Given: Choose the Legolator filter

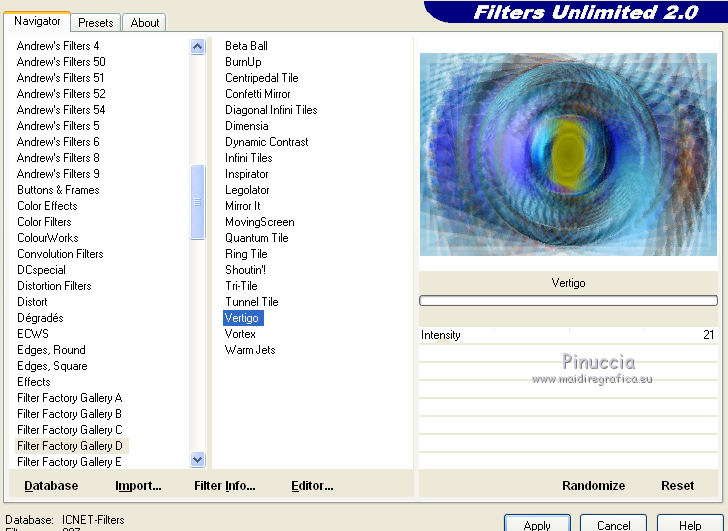Looking at the screenshot, I should pyautogui.click(x=247, y=190).
